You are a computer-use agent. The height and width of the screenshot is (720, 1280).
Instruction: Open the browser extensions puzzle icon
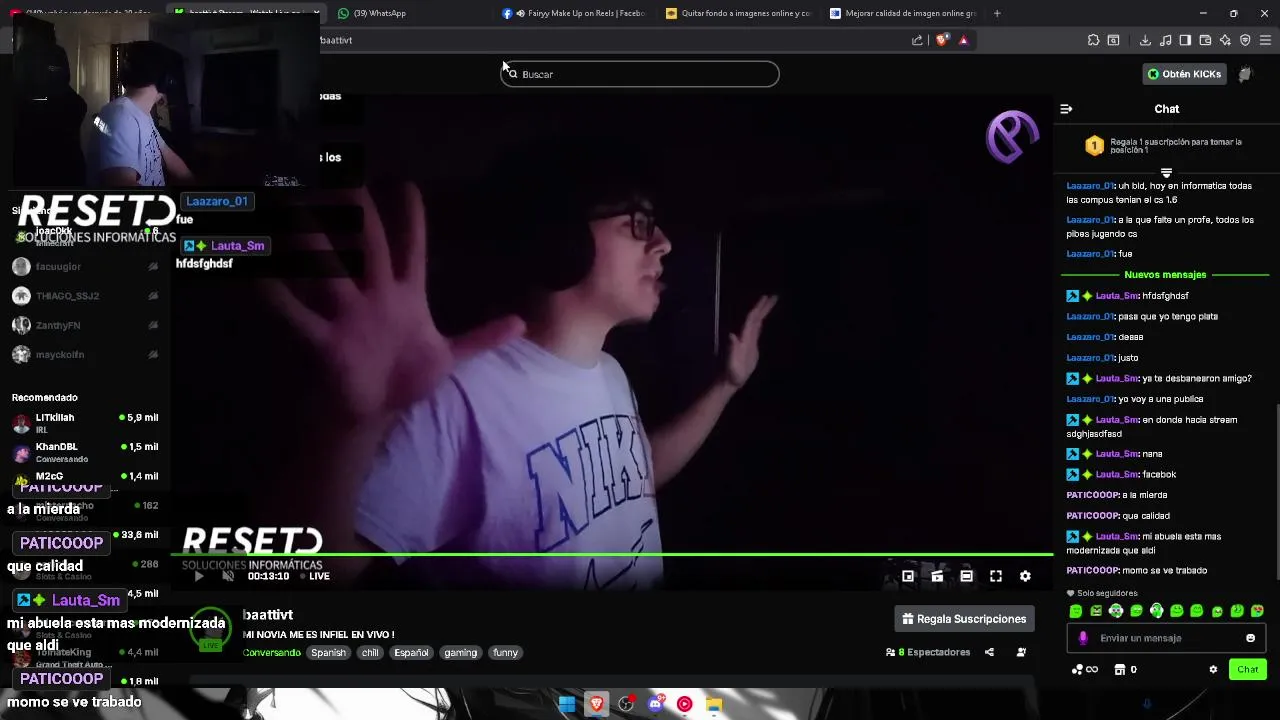point(1093,40)
